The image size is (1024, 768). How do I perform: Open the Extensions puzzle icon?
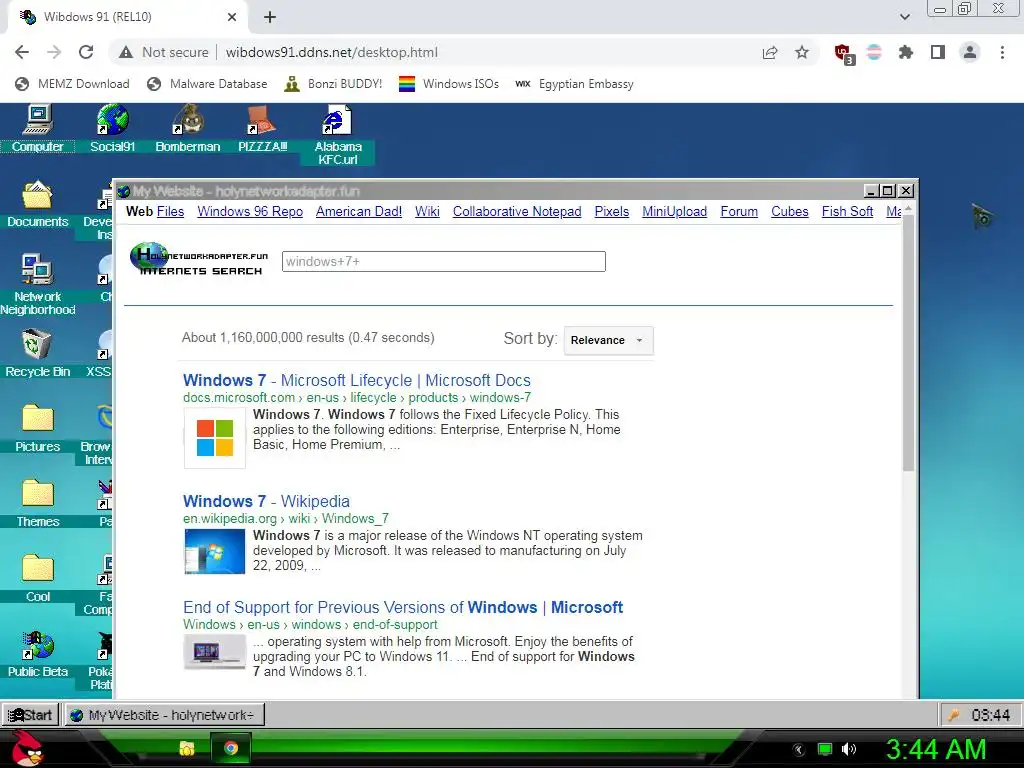[906, 52]
